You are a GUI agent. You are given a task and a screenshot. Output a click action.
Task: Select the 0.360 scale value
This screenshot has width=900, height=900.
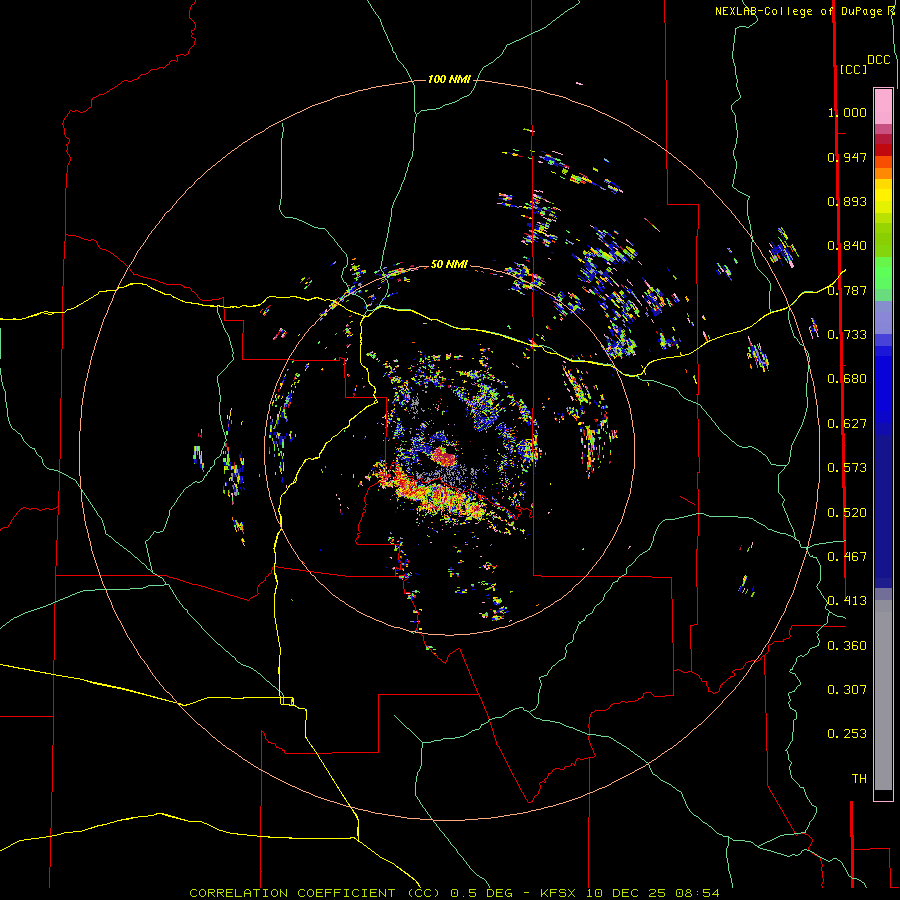pos(847,646)
